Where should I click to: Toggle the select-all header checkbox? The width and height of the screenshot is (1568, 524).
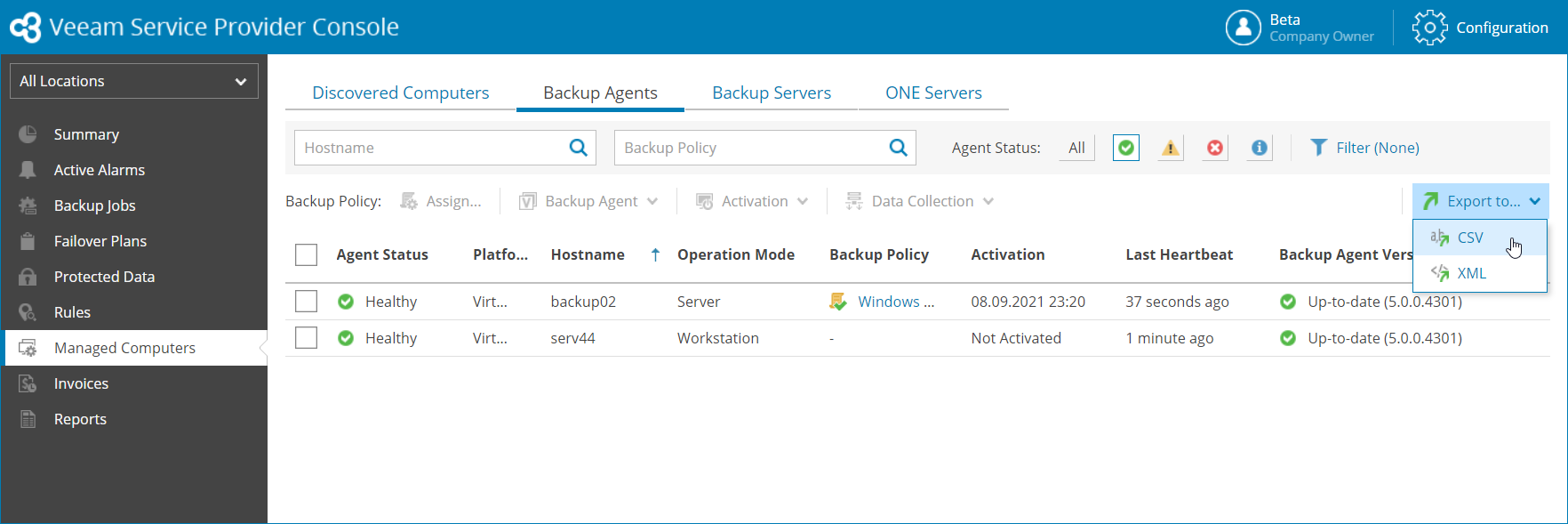(306, 255)
